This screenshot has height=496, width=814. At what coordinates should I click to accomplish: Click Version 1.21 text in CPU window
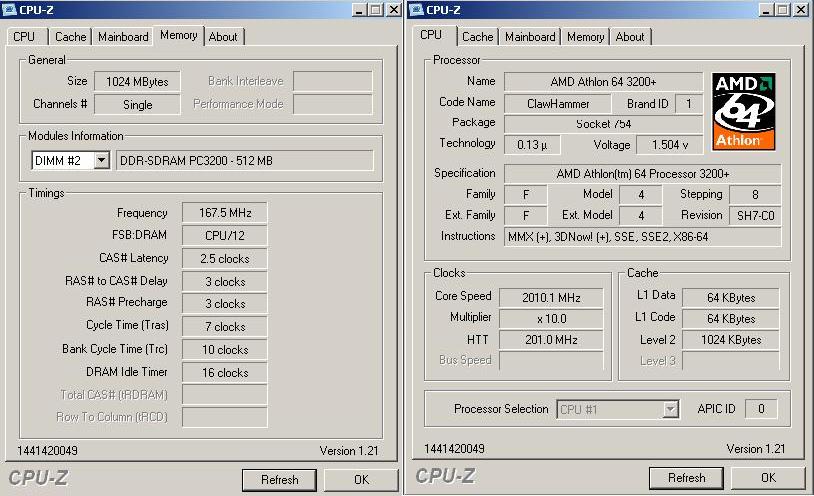pos(756,449)
